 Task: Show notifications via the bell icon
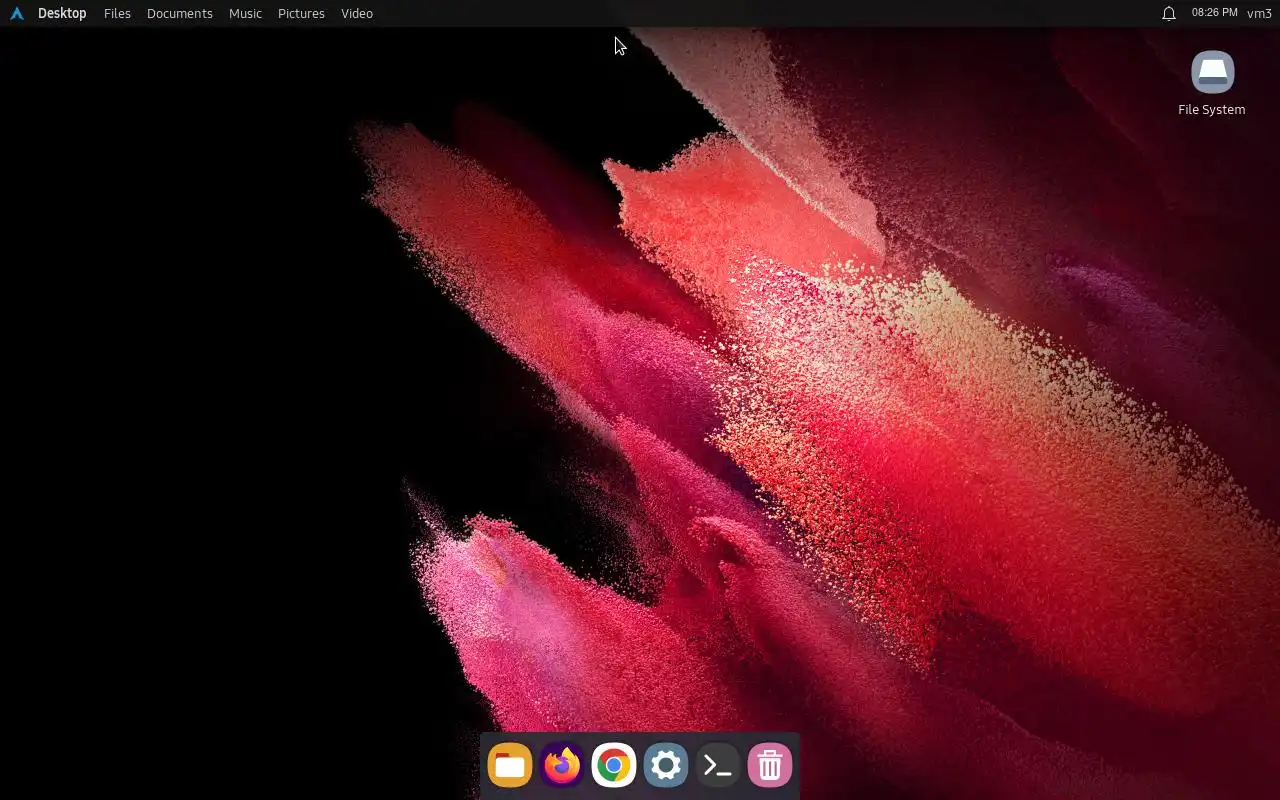1168,13
